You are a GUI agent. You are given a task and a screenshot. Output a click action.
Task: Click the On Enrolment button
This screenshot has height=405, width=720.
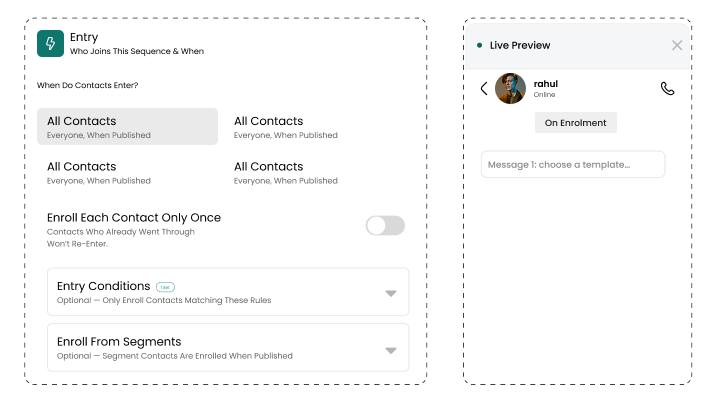click(575, 123)
